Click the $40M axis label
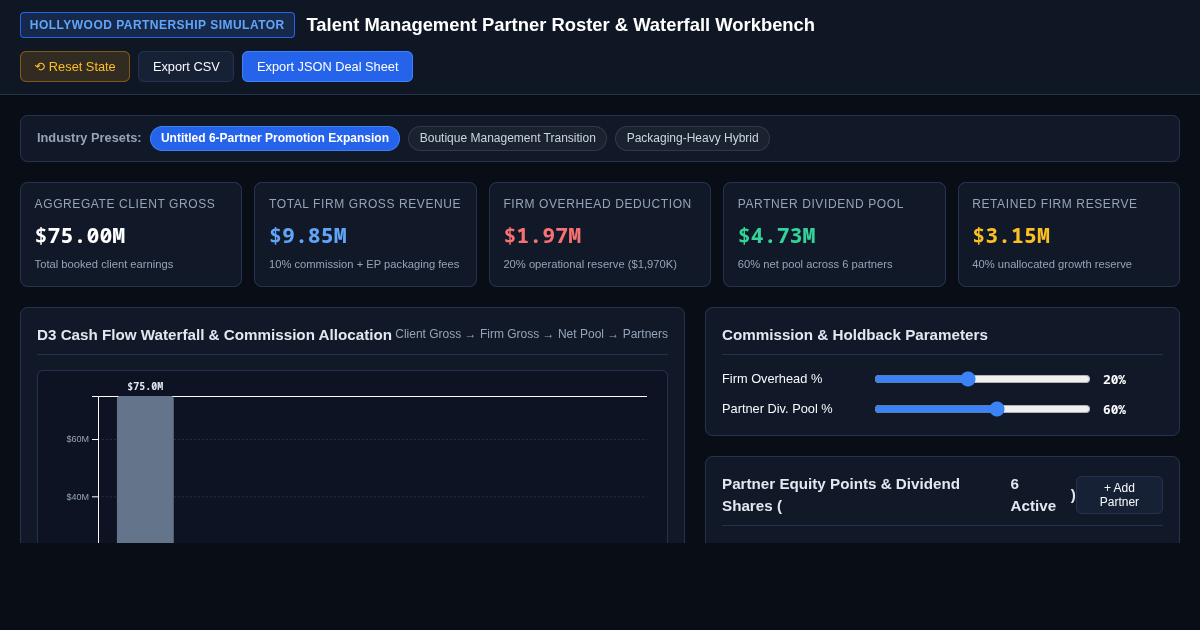The height and width of the screenshot is (630, 1200). coord(77,497)
